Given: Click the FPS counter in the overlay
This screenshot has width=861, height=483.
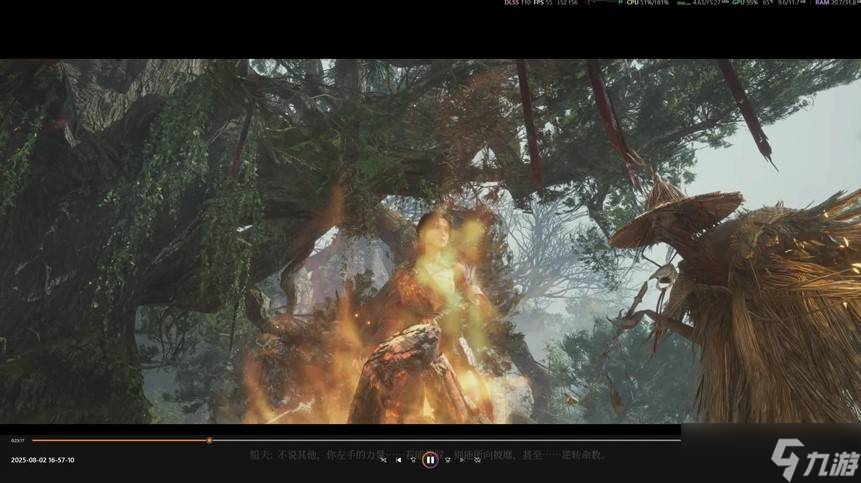Looking at the screenshot, I should (x=543, y=3).
